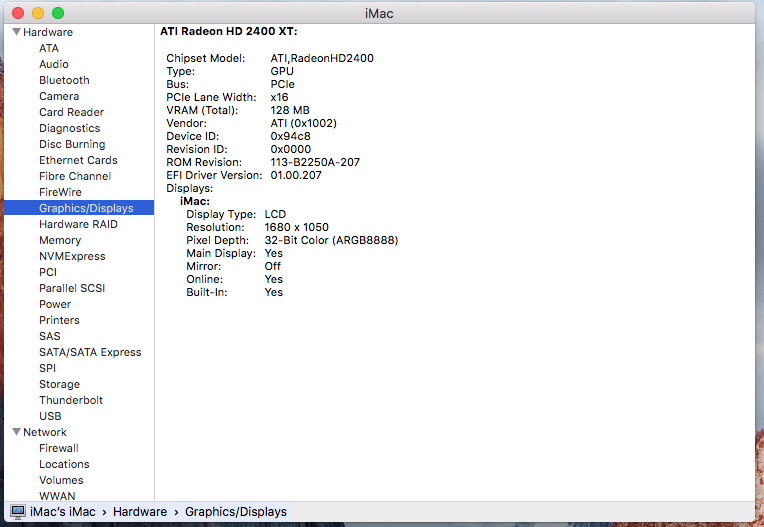This screenshot has width=764, height=527.
Task: Collapse the Network section triangle
Action: pyautogui.click(x=16, y=432)
